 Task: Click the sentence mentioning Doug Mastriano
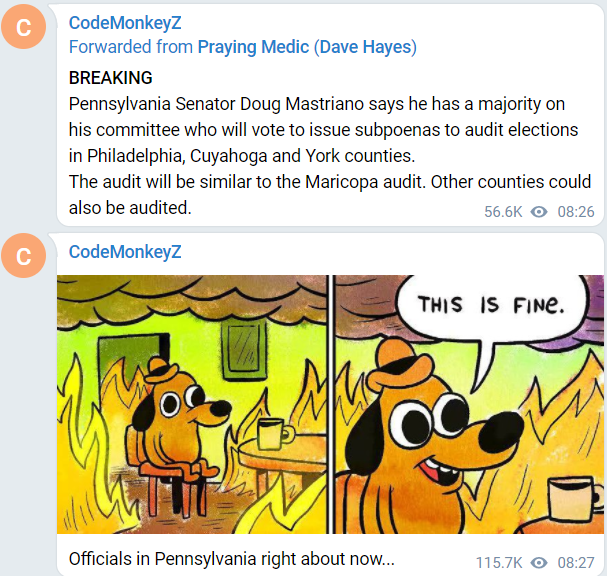point(324,130)
